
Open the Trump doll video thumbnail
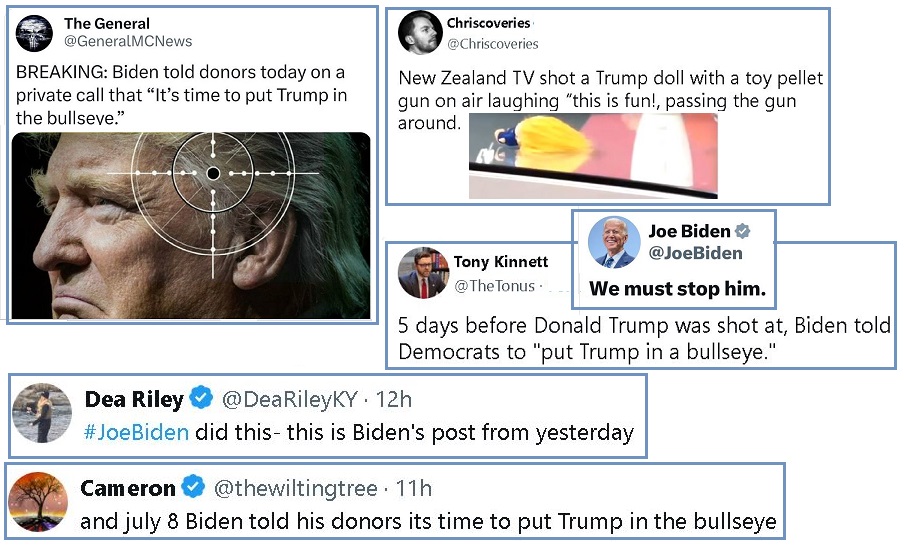pos(593,156)
